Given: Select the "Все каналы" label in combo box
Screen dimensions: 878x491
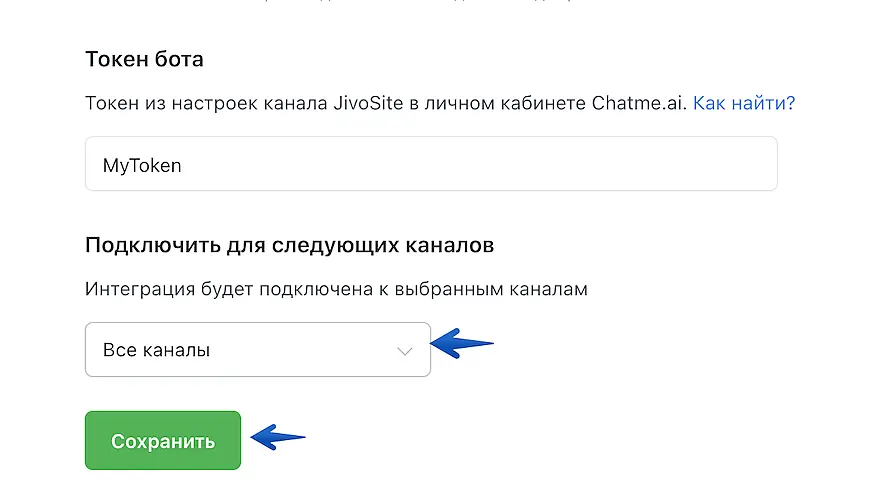Looking at the screenshot, I should 157,351.
